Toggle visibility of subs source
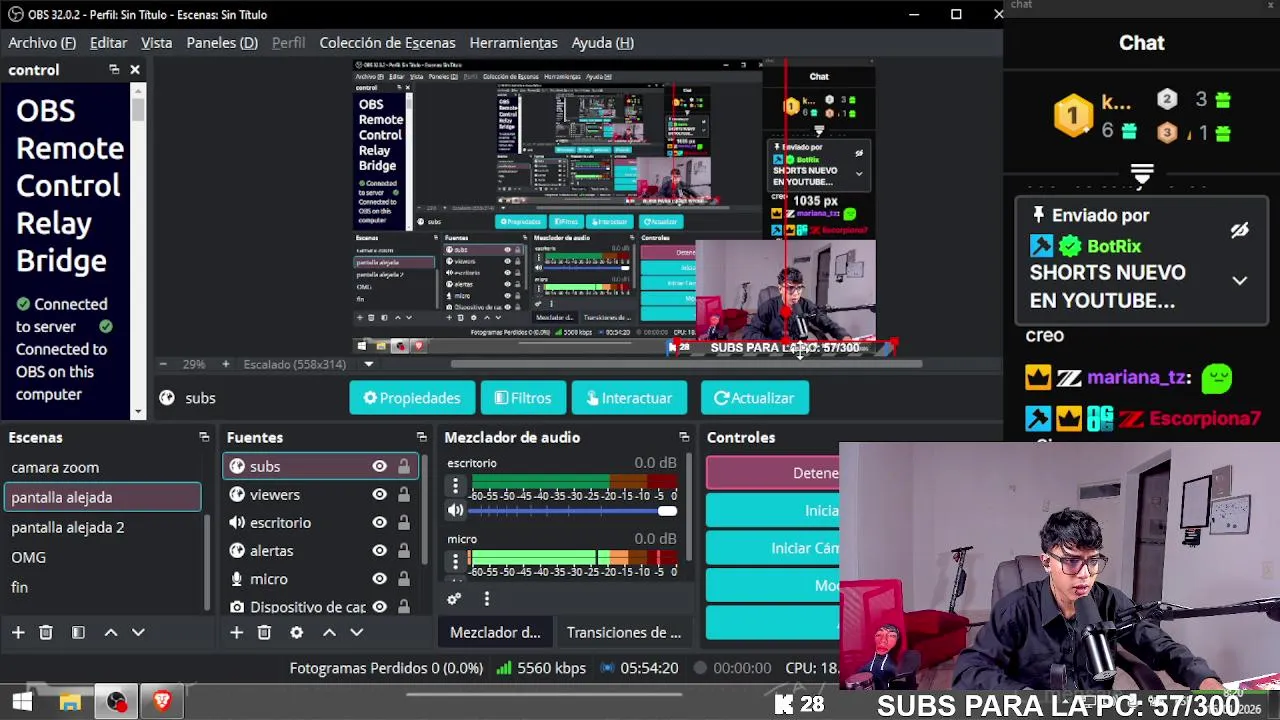Screen dimensions: 1280x720 coord(379,466)
